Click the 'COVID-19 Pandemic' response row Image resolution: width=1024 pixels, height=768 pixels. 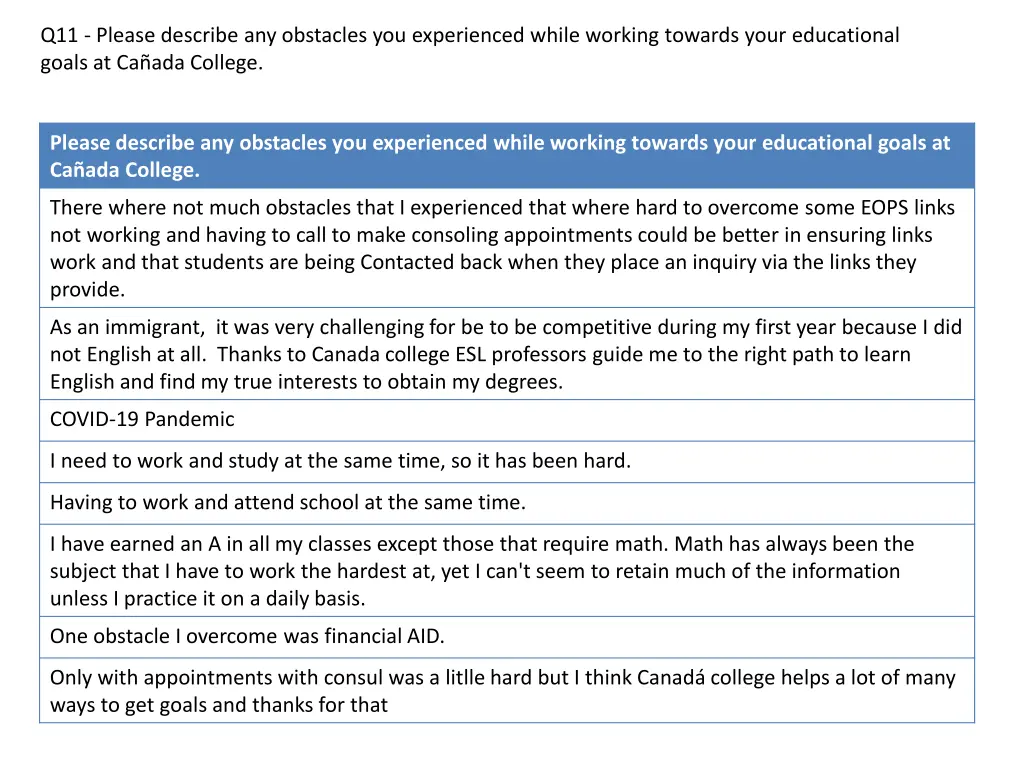pyautogui.click(x=507, y=421)
